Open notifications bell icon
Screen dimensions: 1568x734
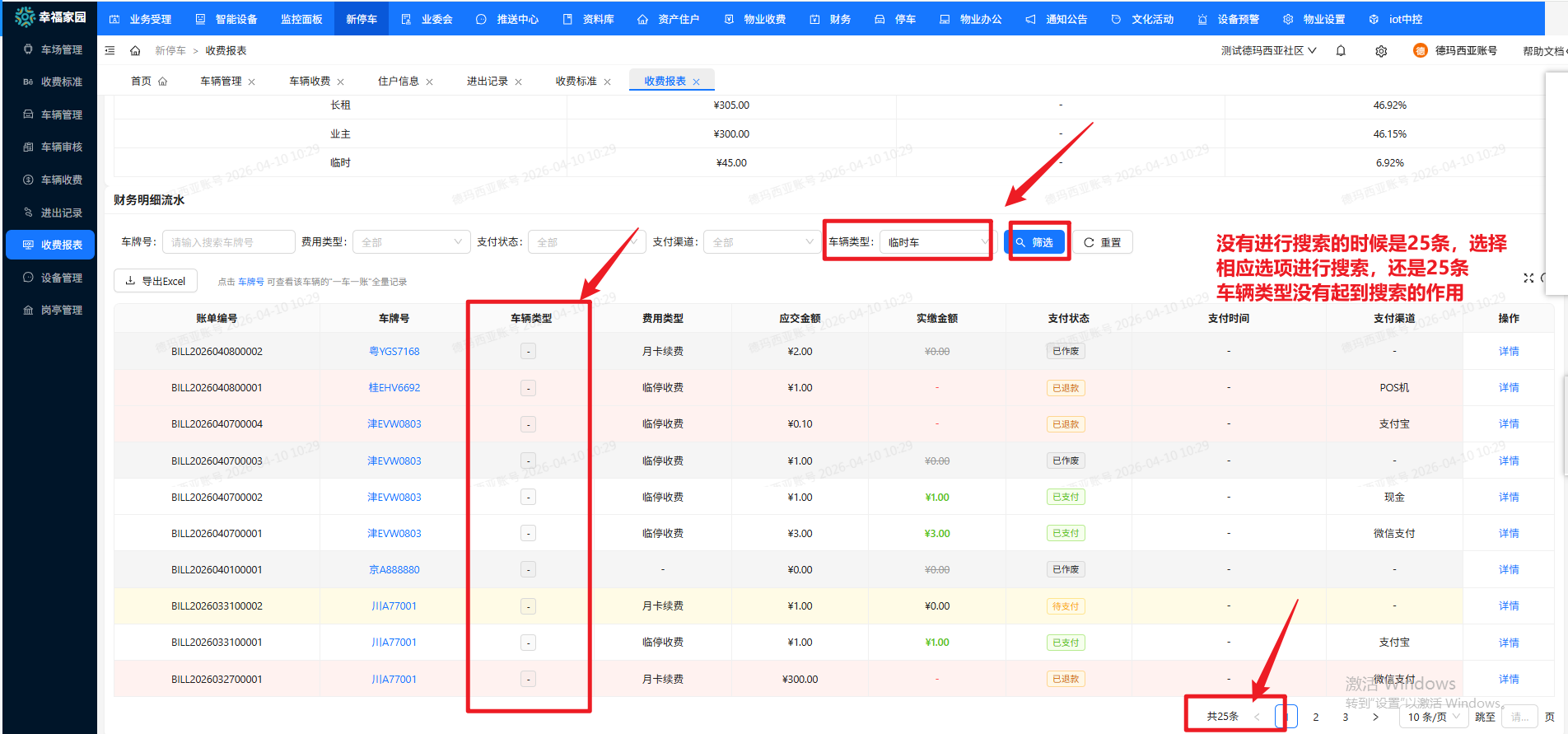[1341, 51]
